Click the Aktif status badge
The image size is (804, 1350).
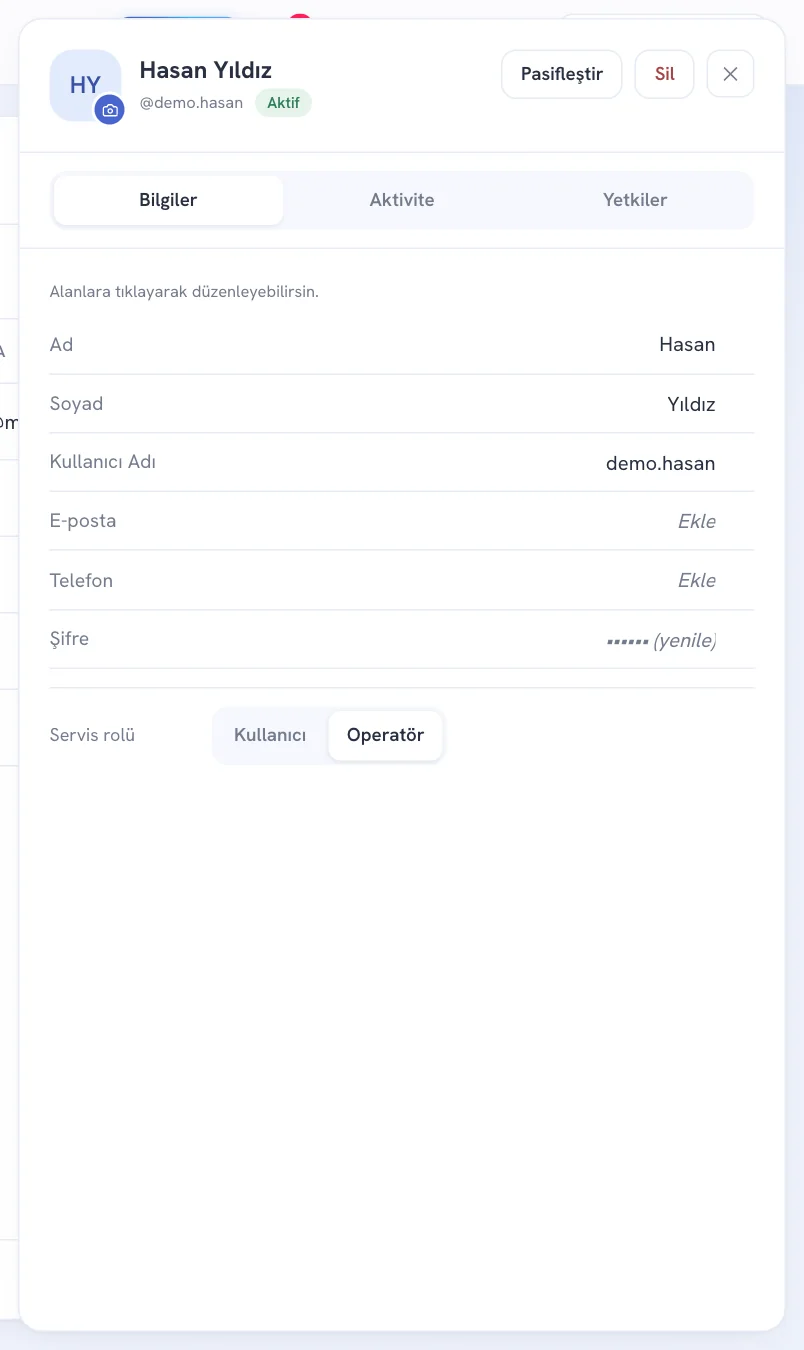tap(283, 103)
